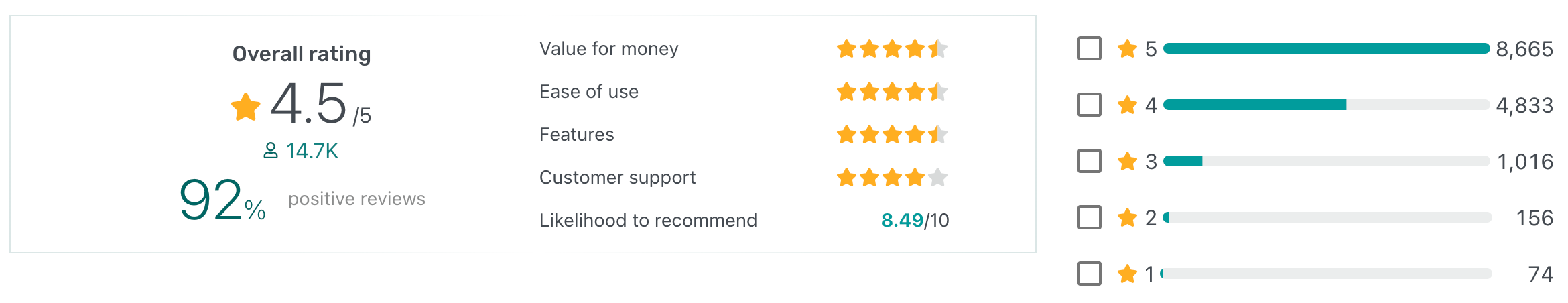Image resolution: width=1568 pixels, height=303 pixels.
Task: Click the 4-star rating distribution bar
Action: 1327,105
